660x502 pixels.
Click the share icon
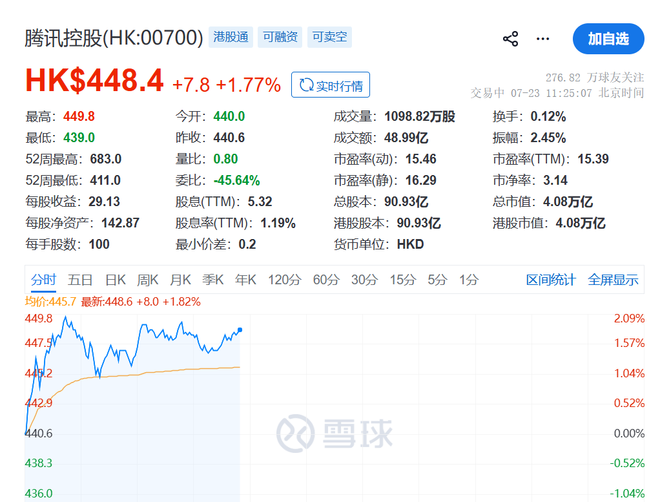point(511,39)
